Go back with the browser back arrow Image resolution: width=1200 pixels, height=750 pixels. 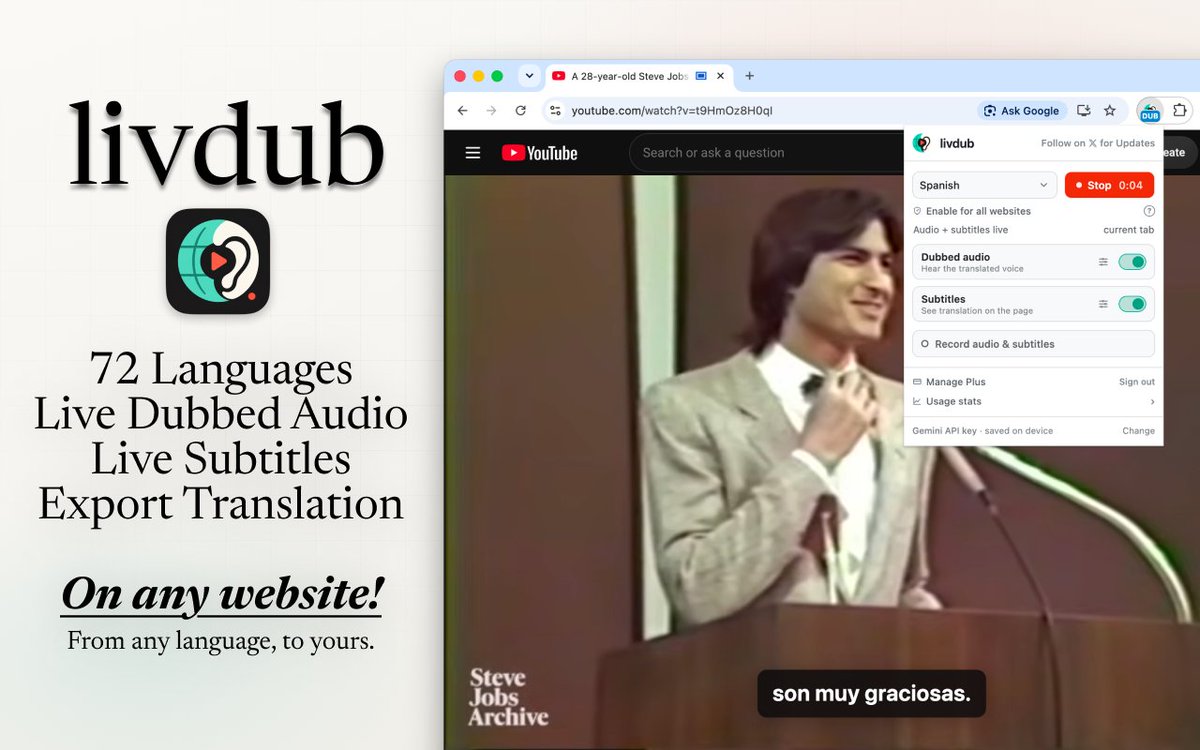point(462,110)
